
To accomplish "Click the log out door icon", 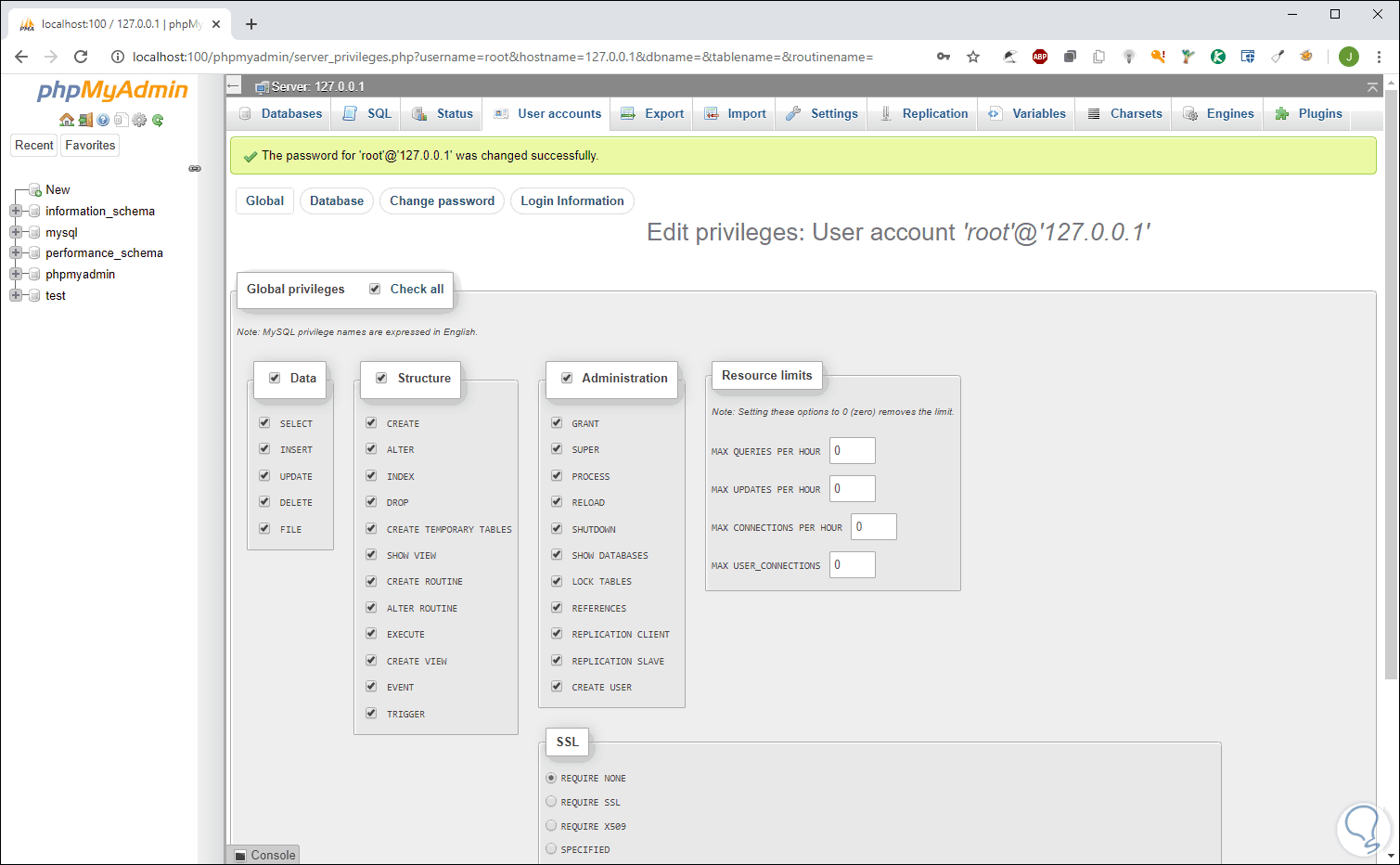I will coord(84,120).
